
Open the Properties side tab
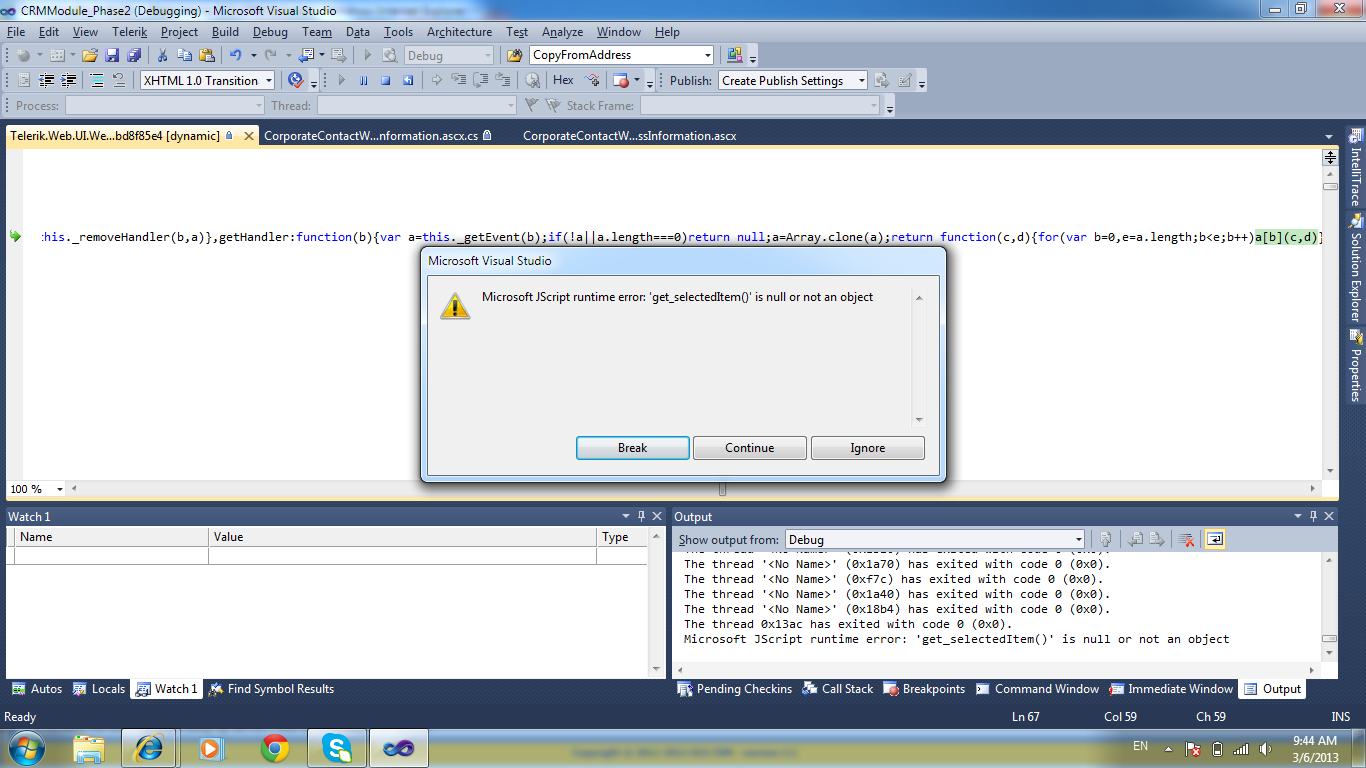click(x=1356, y=366)
